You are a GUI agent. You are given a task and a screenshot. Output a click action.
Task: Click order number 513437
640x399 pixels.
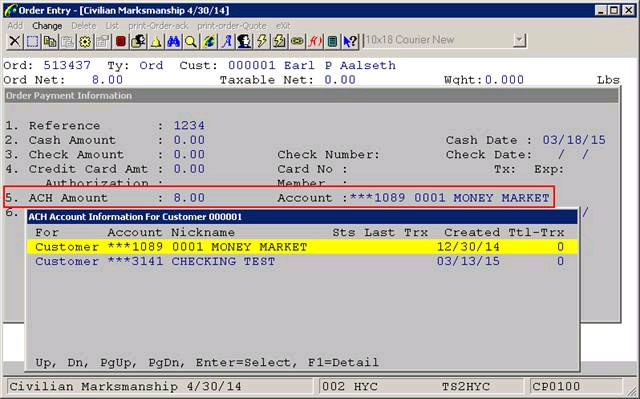point(67,65)
